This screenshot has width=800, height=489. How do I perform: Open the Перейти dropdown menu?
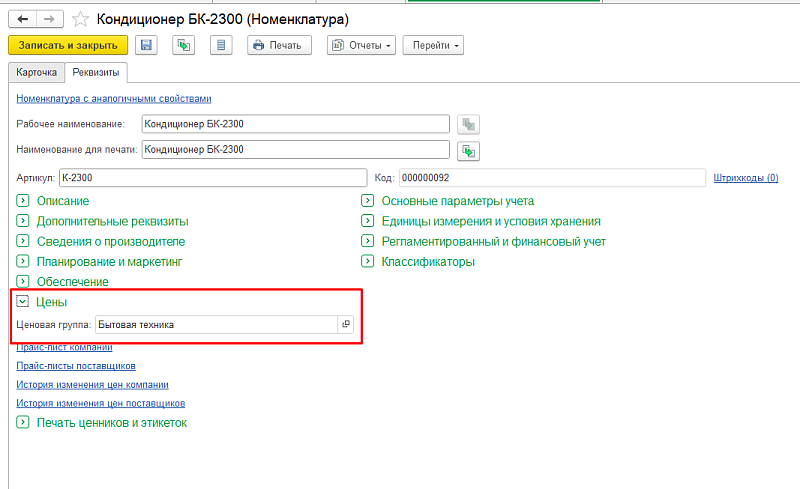[x=433, y=45]
